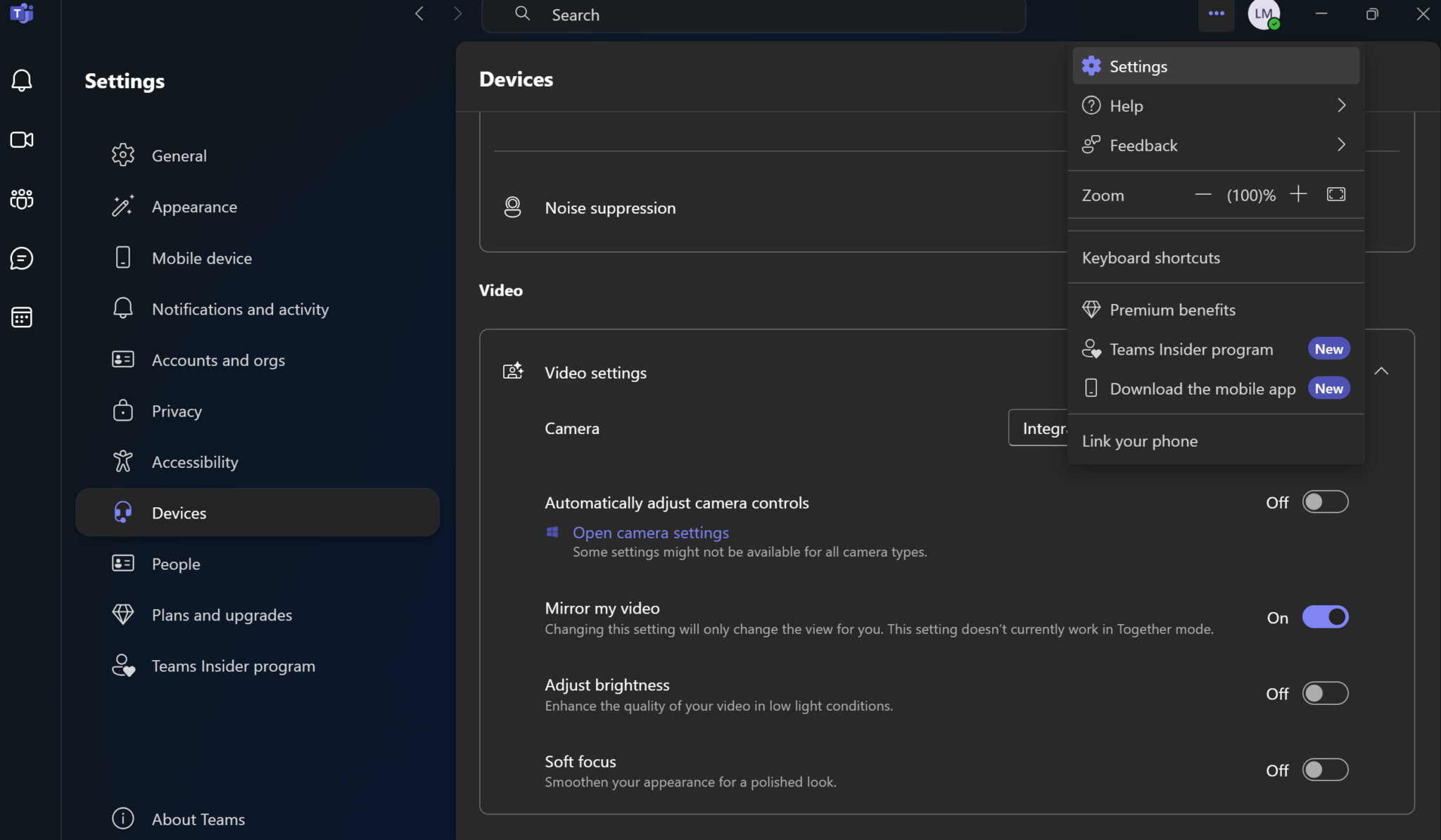Viewport: 1441px width, 840px height.
Task: Enable the Adjust brightness toggle
Action: (x=1325, y=694)
